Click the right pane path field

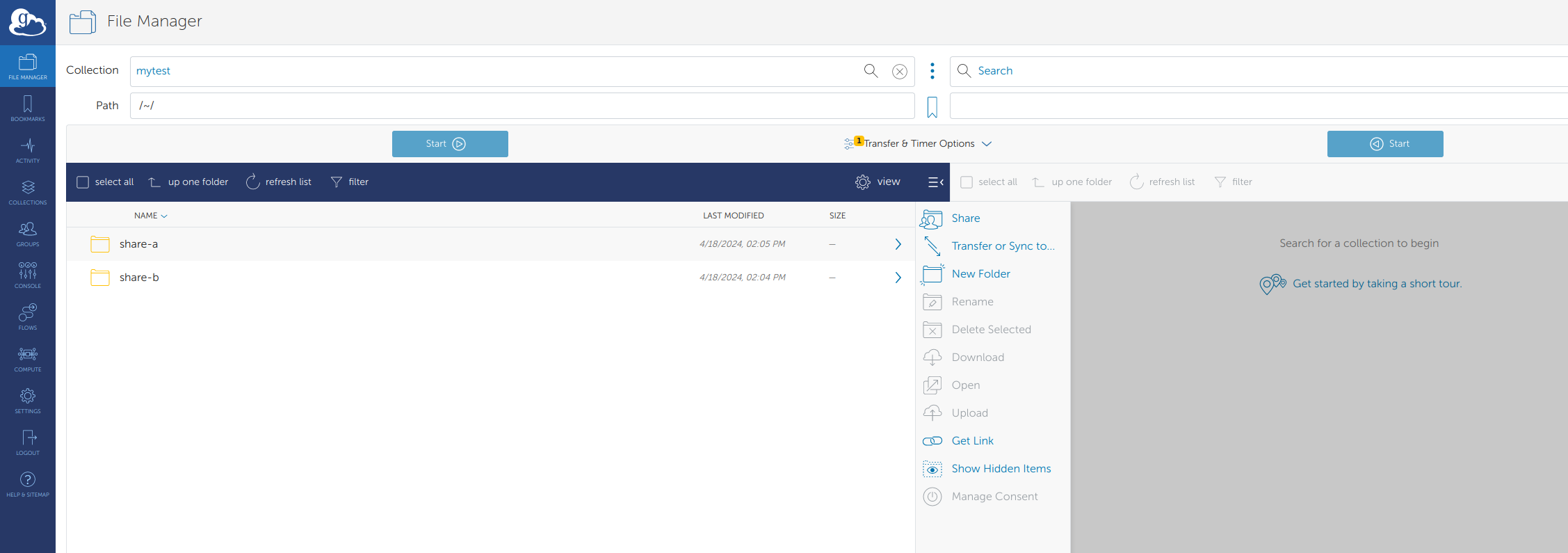click(1259, 106)
